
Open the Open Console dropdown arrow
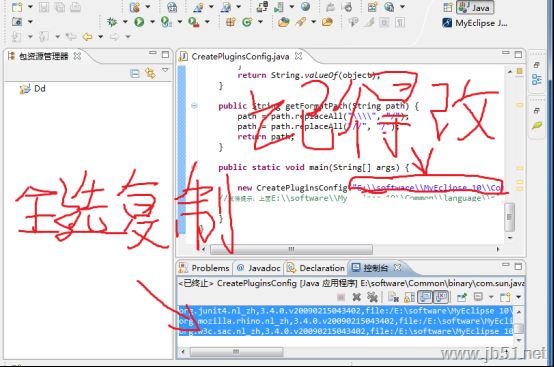click(x=518, y=297)
